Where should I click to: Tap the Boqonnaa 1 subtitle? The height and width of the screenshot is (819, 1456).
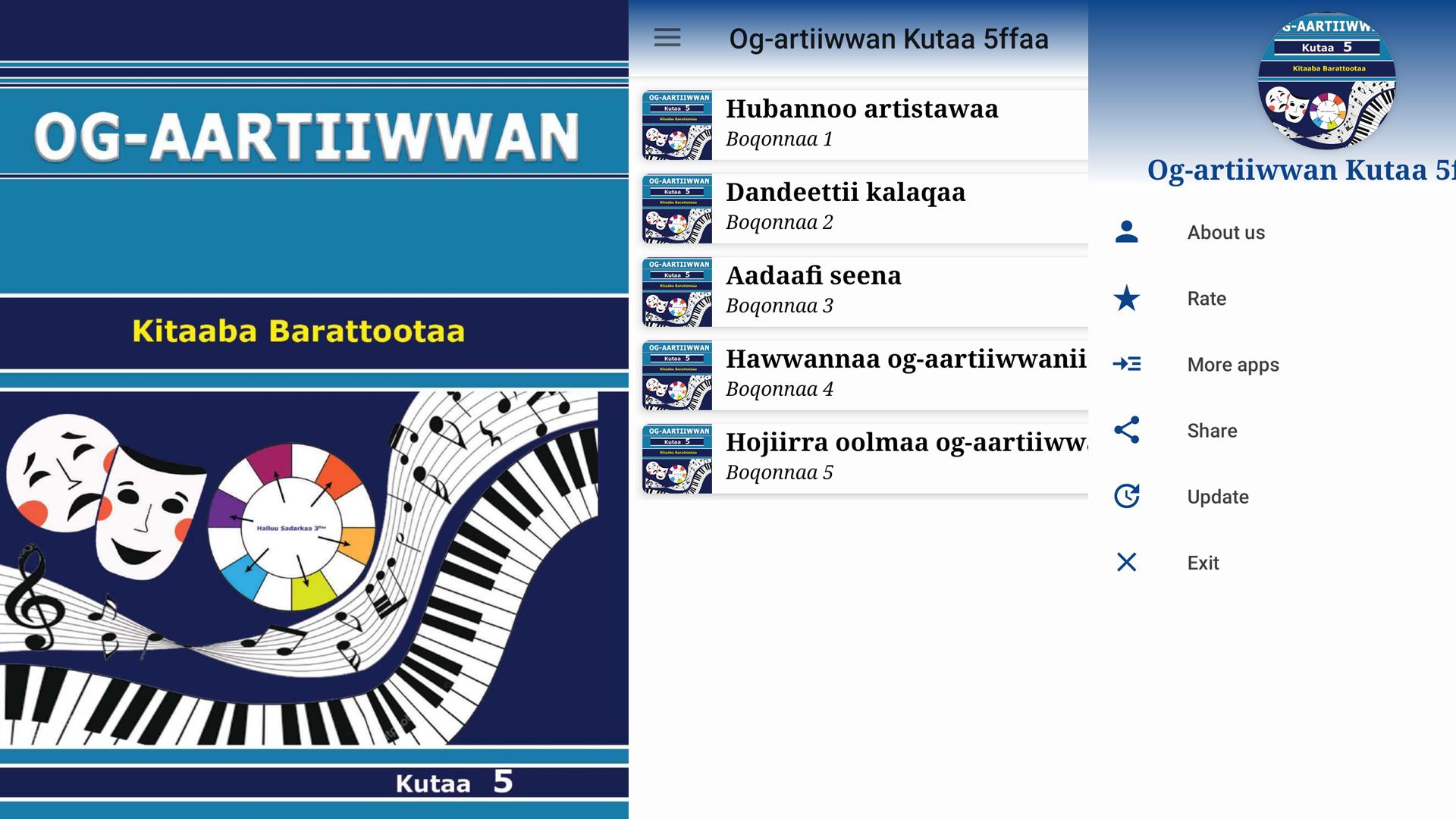click(780, 139)
